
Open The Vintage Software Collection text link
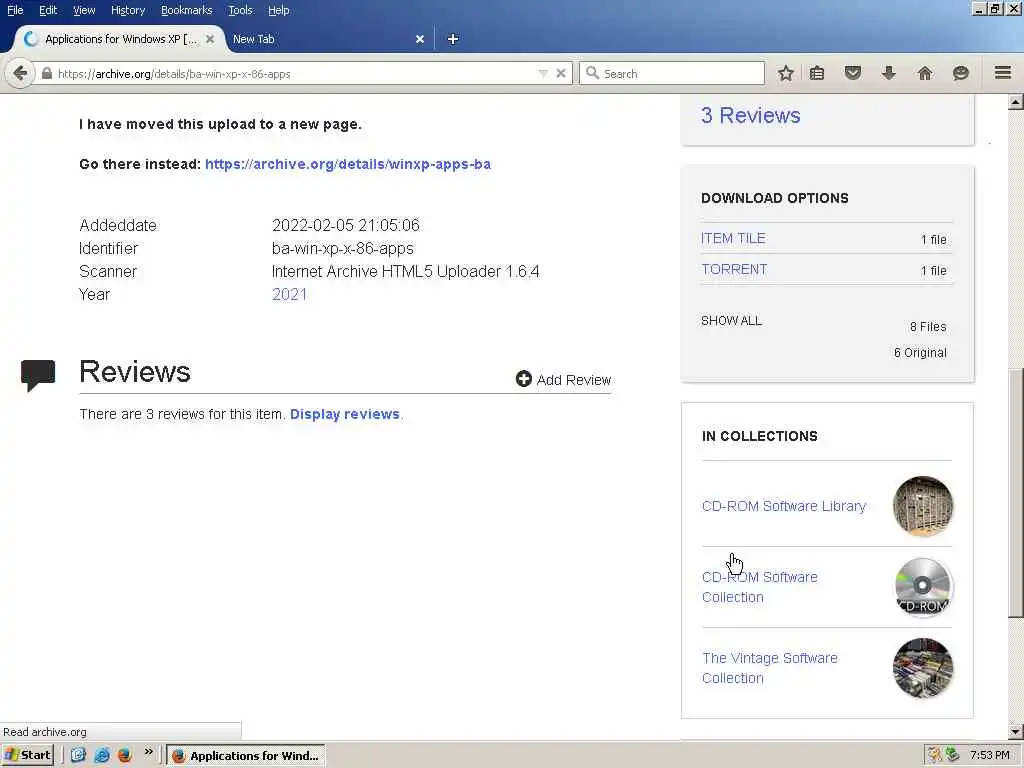coord(769,668)
